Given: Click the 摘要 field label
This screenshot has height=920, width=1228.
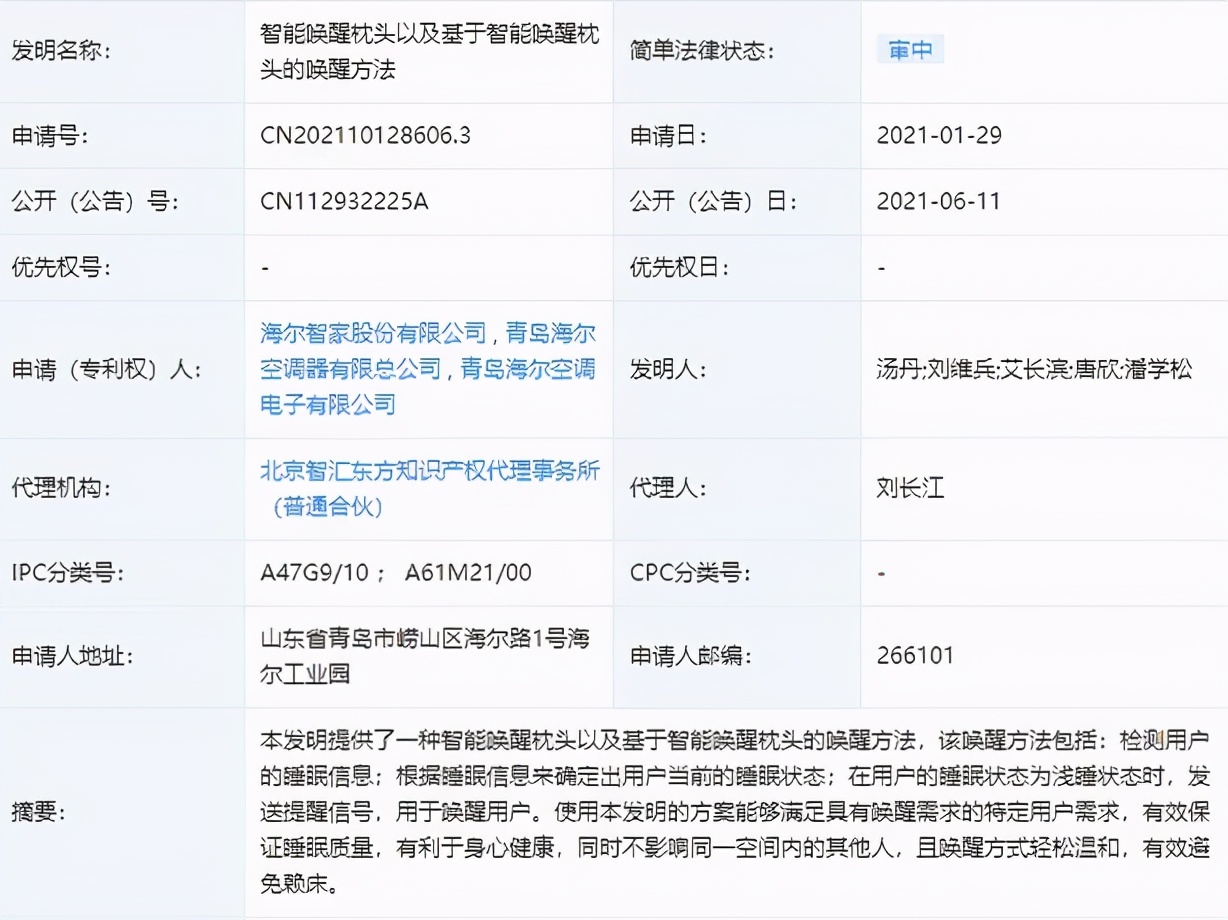Looking at the screenshot, I should [37, 812].
